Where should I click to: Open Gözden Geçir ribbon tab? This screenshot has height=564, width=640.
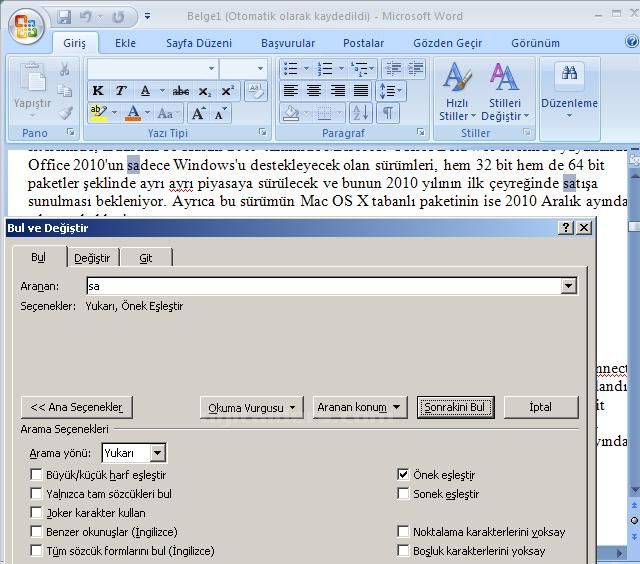(x=448, y=43)
